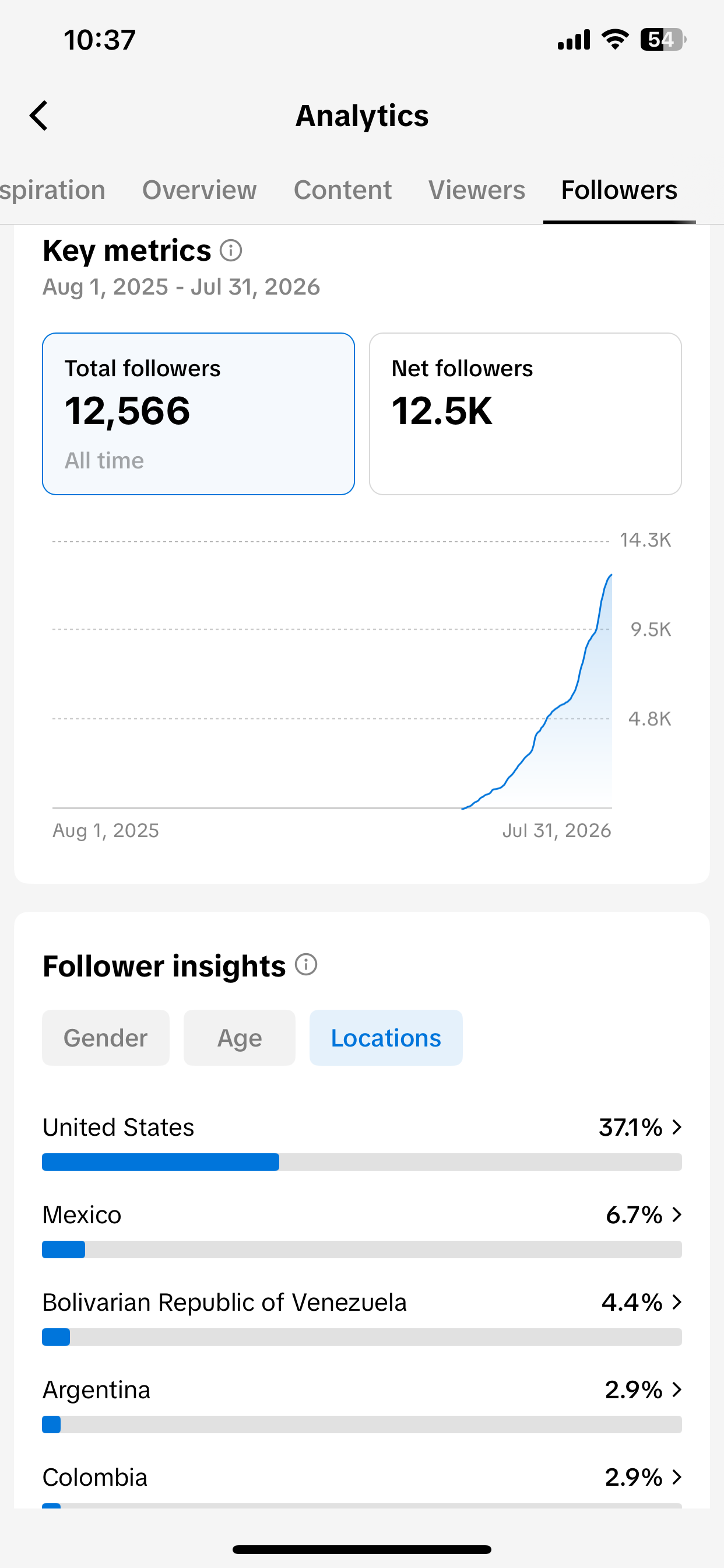Switch follower insights to Gender
This screenshot has width=724, height=1568.
(x=106, y=1038)
